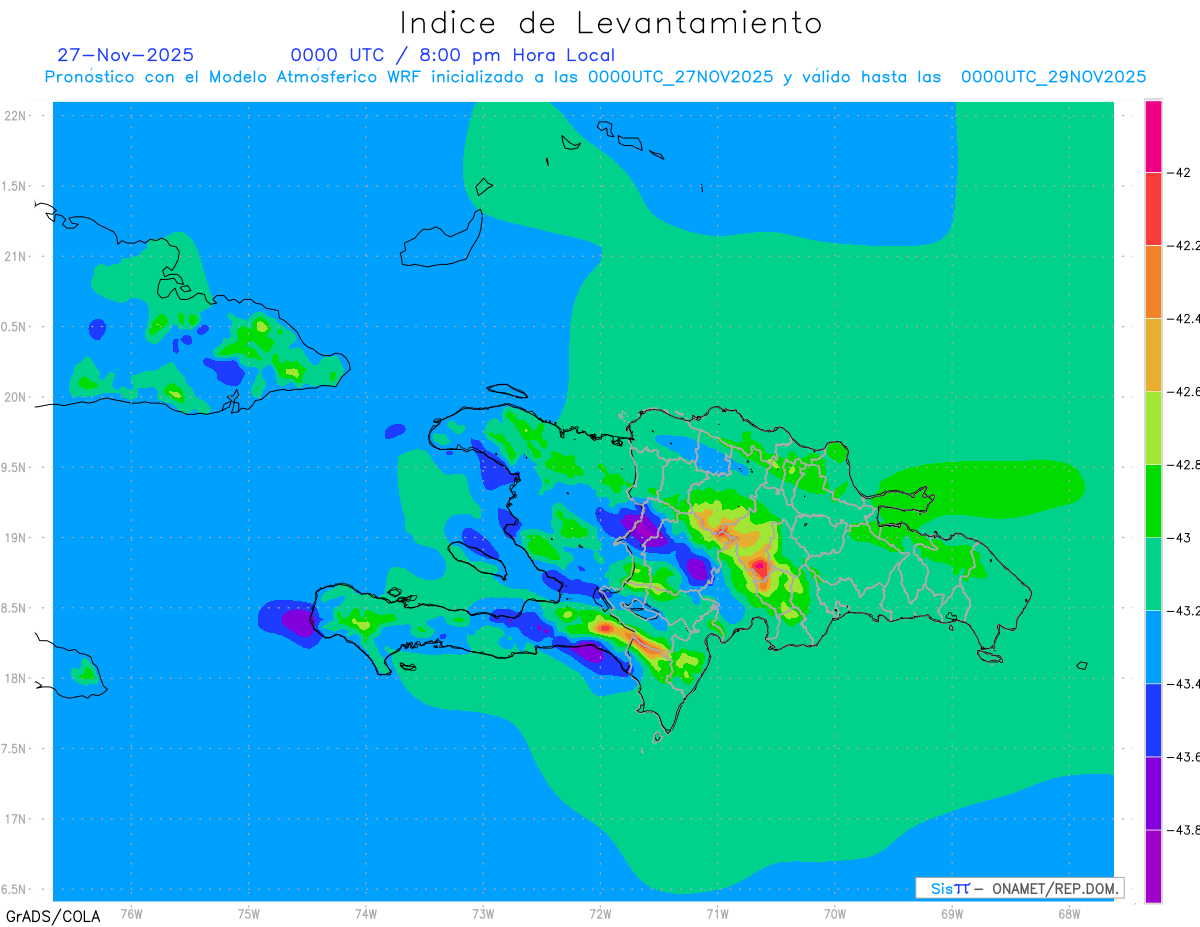1200x927 pixels.
Task: Click the '75W' longitude label
Action: [249, 914]
